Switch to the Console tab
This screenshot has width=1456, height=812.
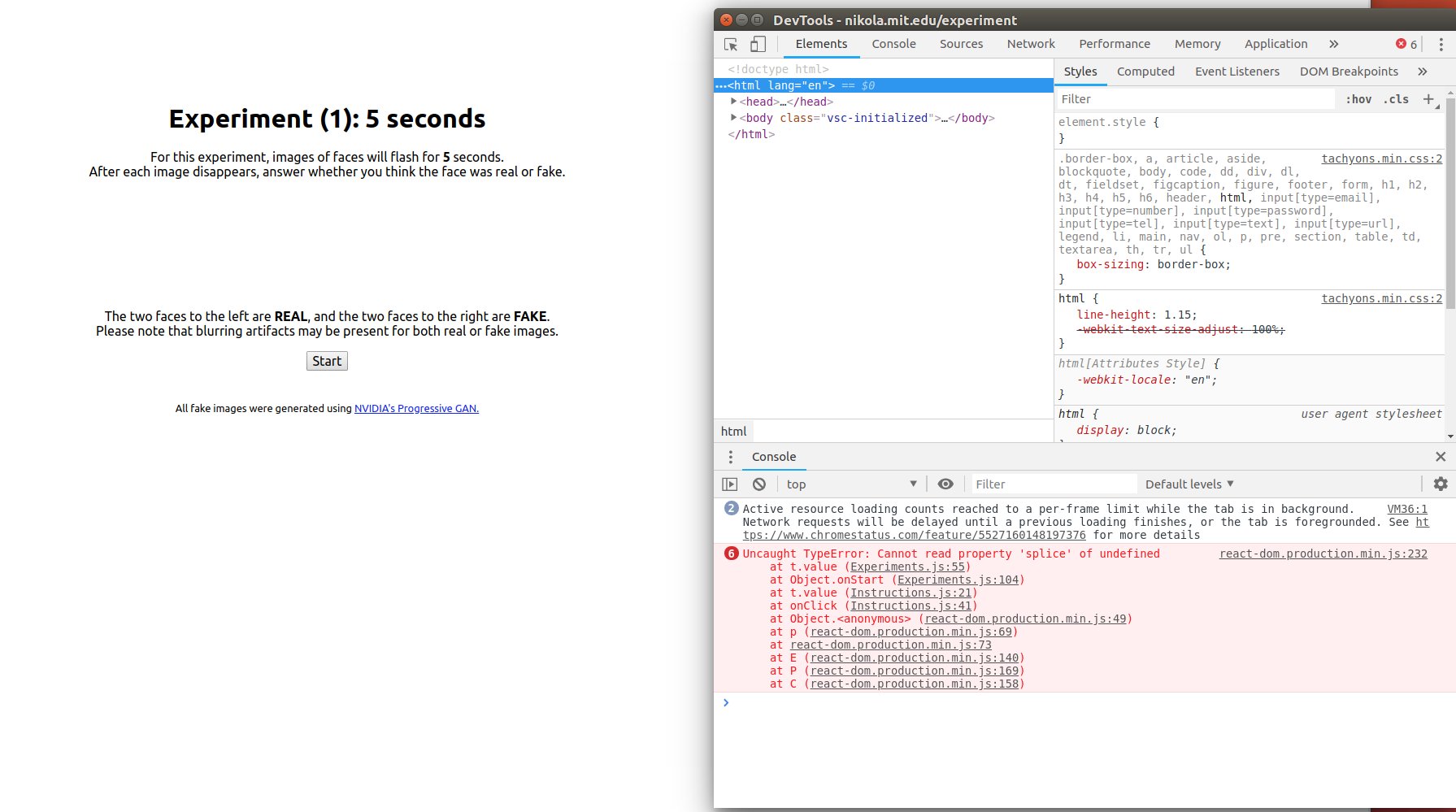893,44
